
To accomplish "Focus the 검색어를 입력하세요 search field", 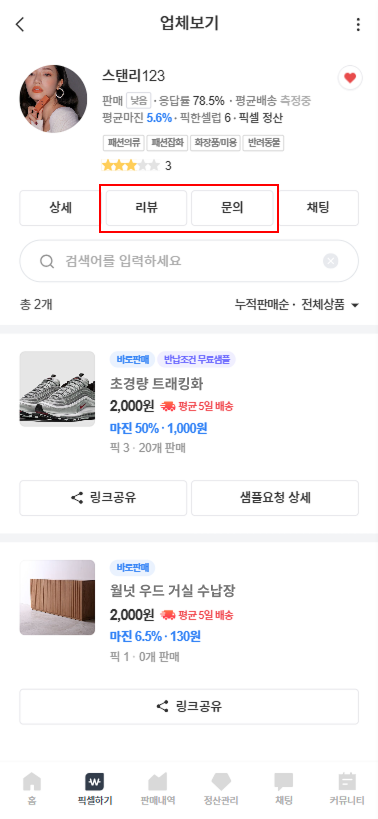I will [189, 261].
